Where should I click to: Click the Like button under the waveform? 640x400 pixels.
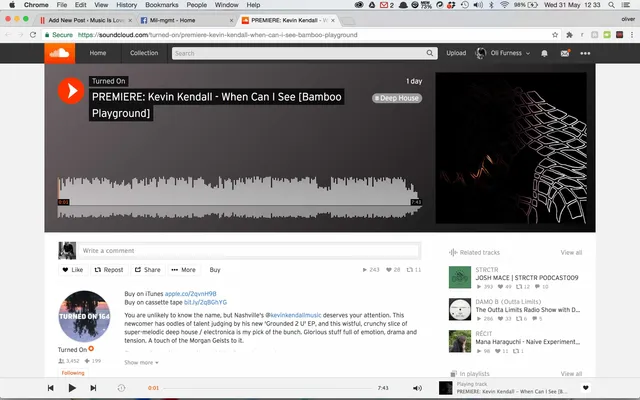coord(73,270)
